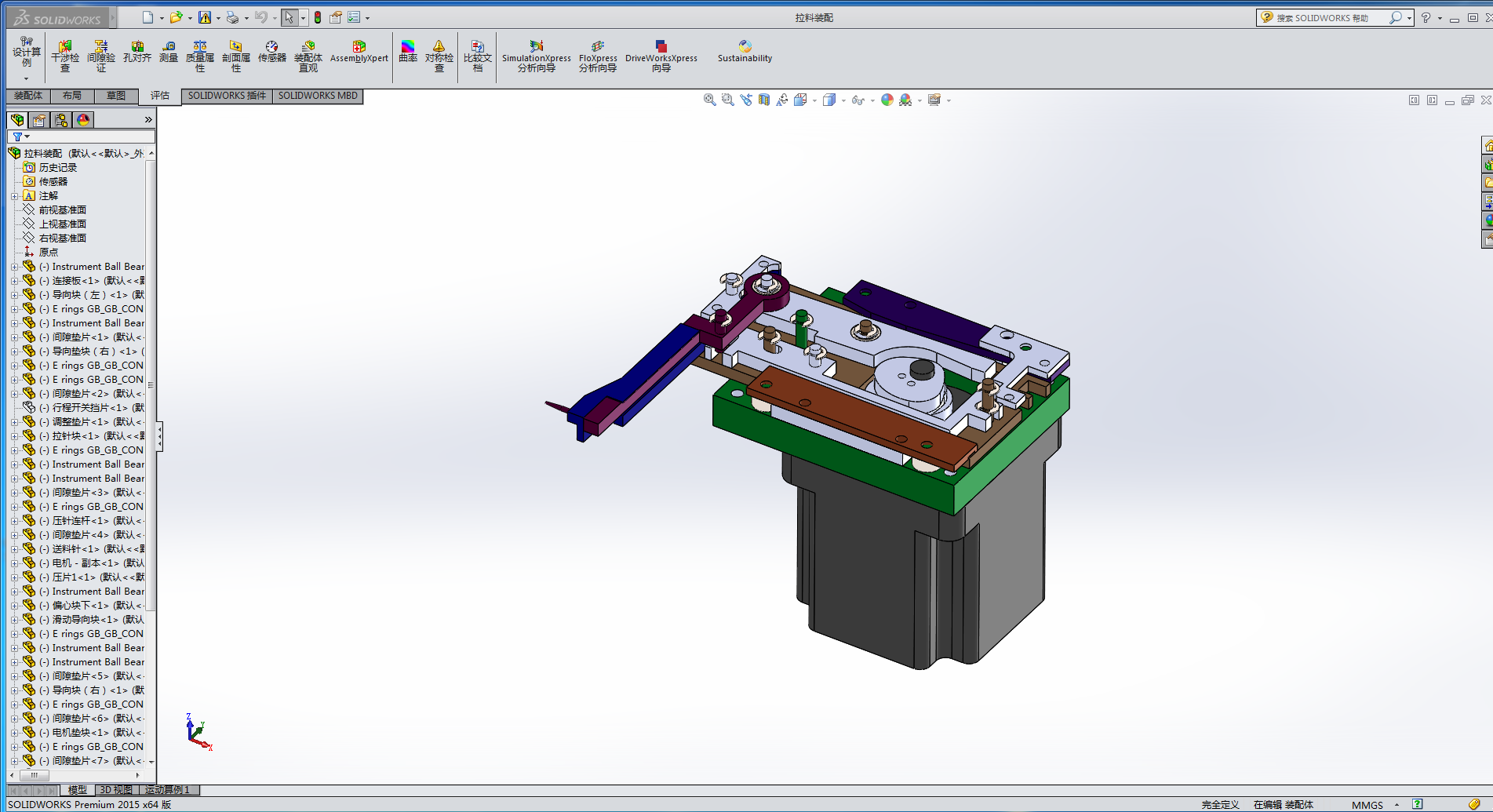Click the Zoom to Fit magnifier icon
The height and width of the screenshot is (812, 1493).
(709, 100)
